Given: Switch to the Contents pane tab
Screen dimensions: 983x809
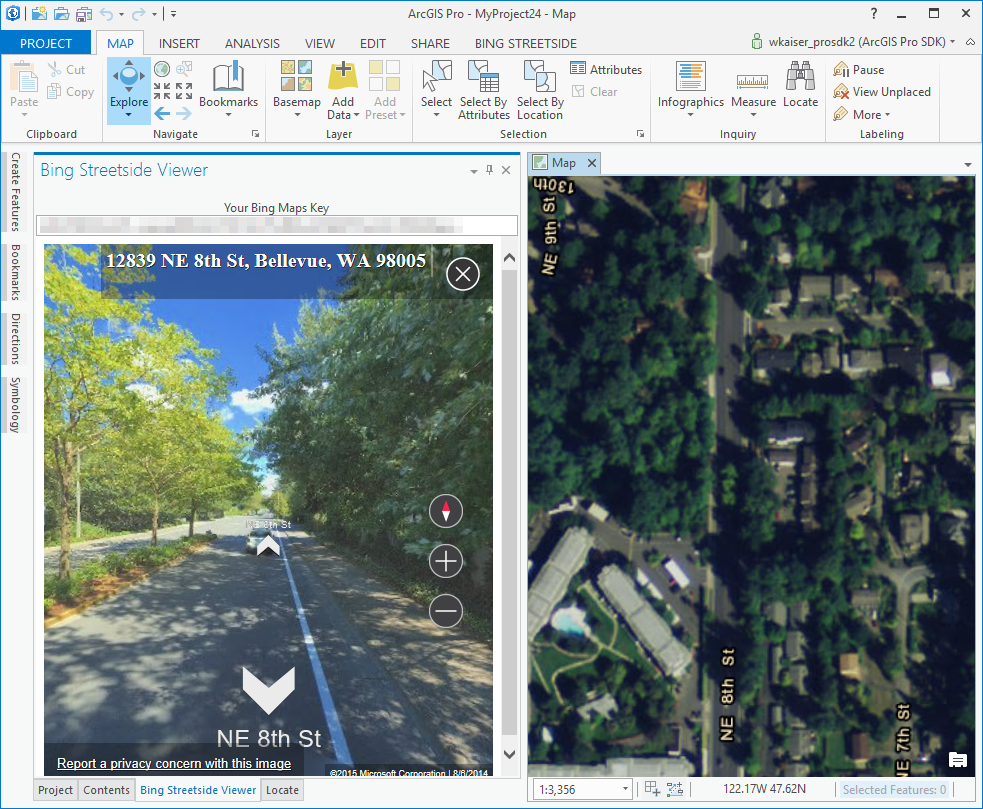Looking at the screenshot, I should pos(106,790).
